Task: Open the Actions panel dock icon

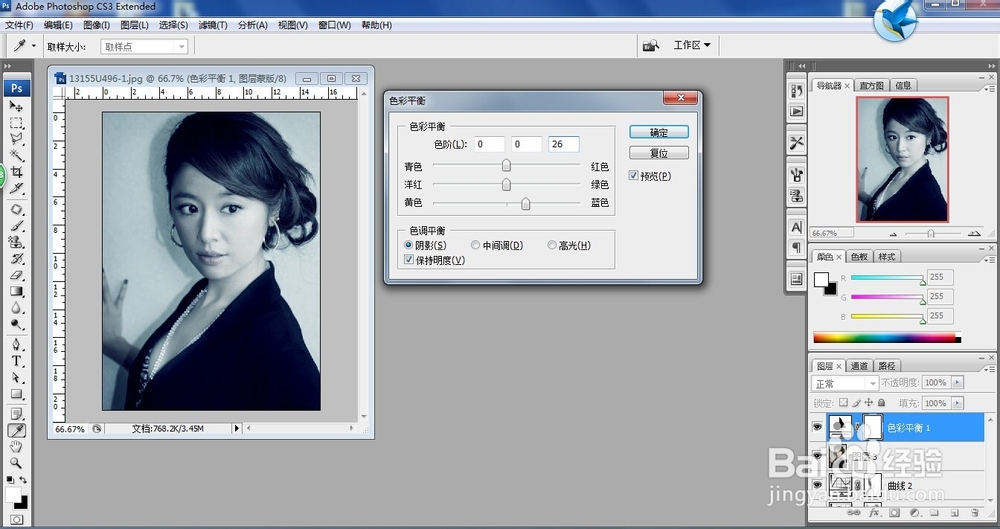Action: 797,111
